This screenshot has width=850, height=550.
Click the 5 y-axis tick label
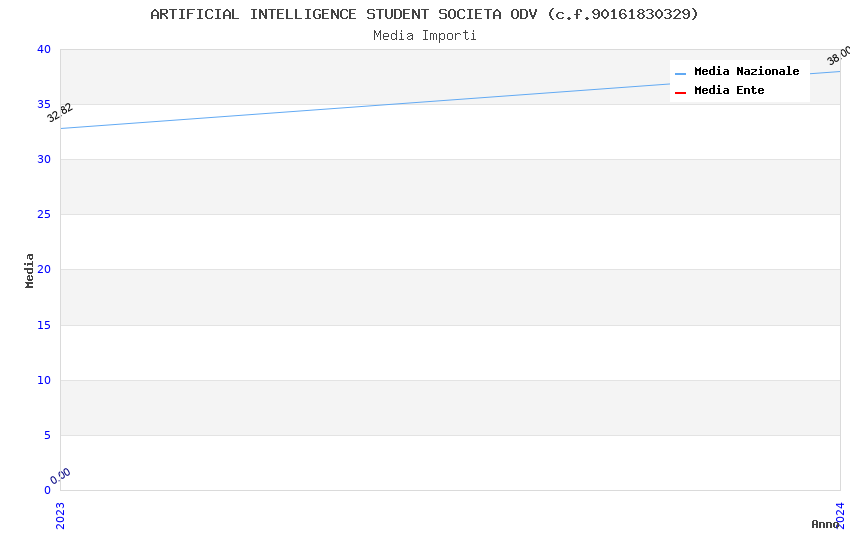(46, 435)
